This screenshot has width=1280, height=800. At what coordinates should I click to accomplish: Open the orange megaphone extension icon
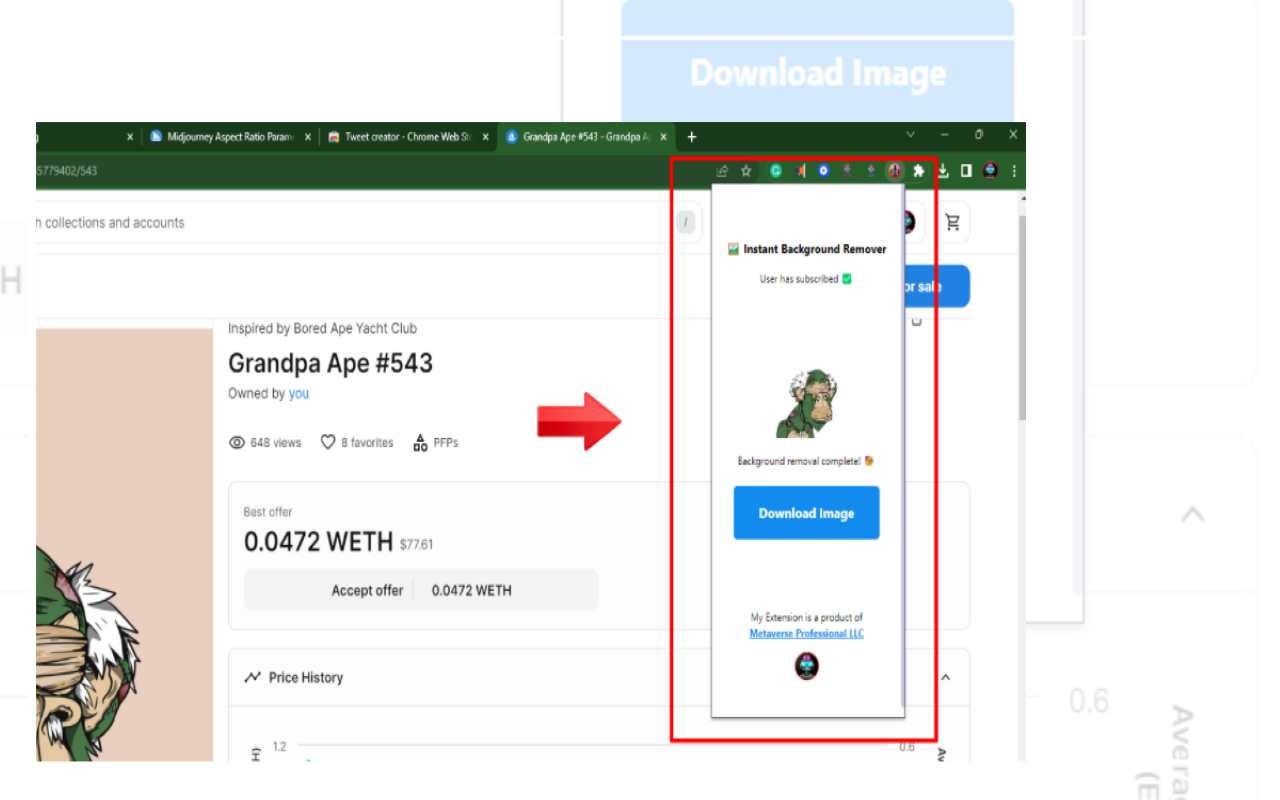pyautogui.click(x=800, y=171)
